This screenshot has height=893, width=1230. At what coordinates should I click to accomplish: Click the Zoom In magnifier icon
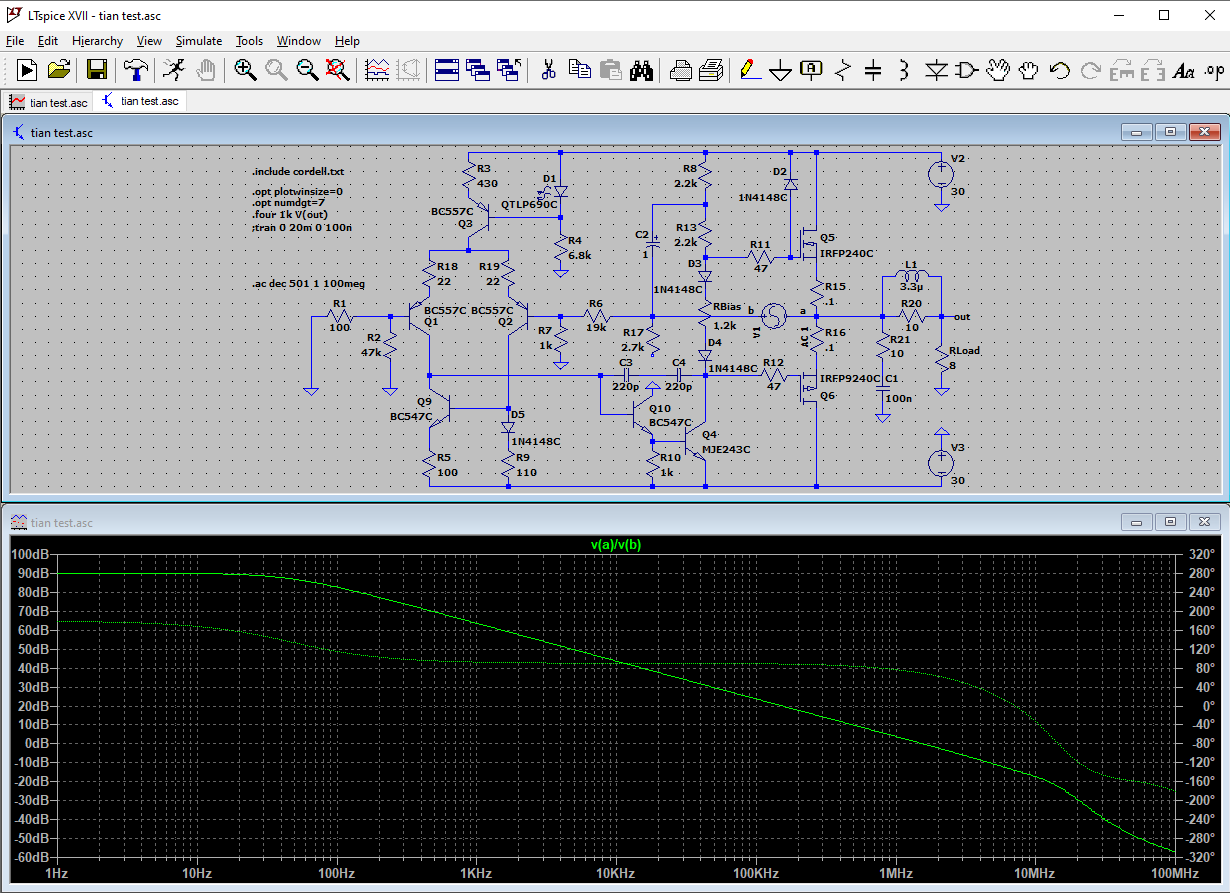click(245, 70)
